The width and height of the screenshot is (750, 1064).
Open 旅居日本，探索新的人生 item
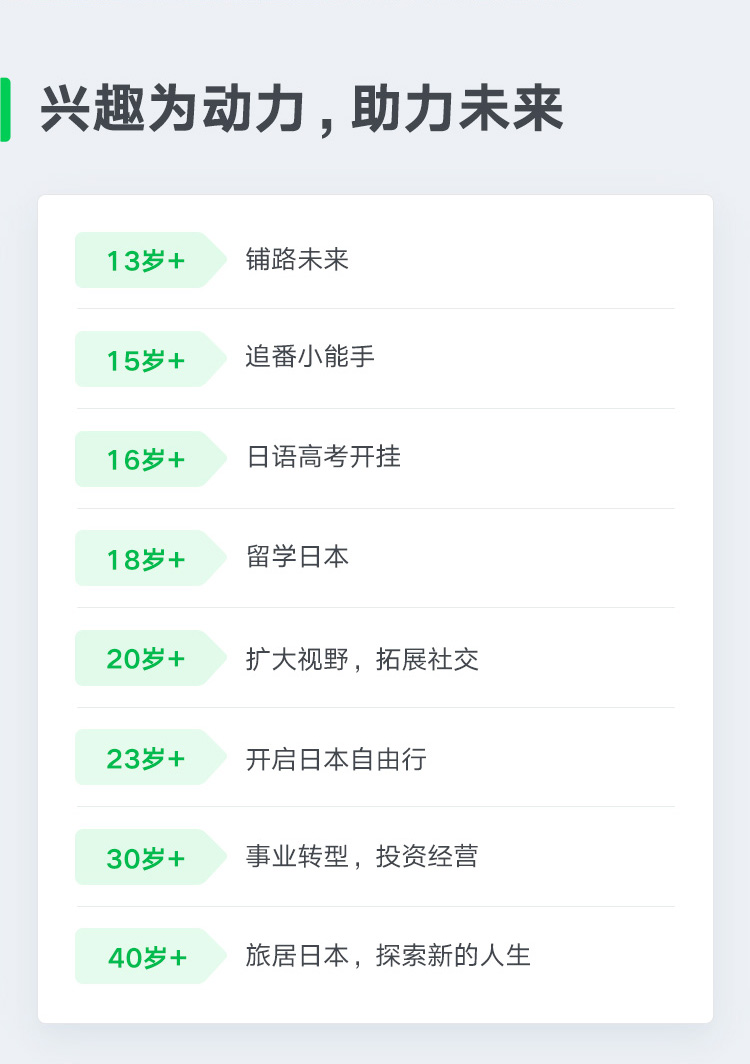[x=388, y=955]
